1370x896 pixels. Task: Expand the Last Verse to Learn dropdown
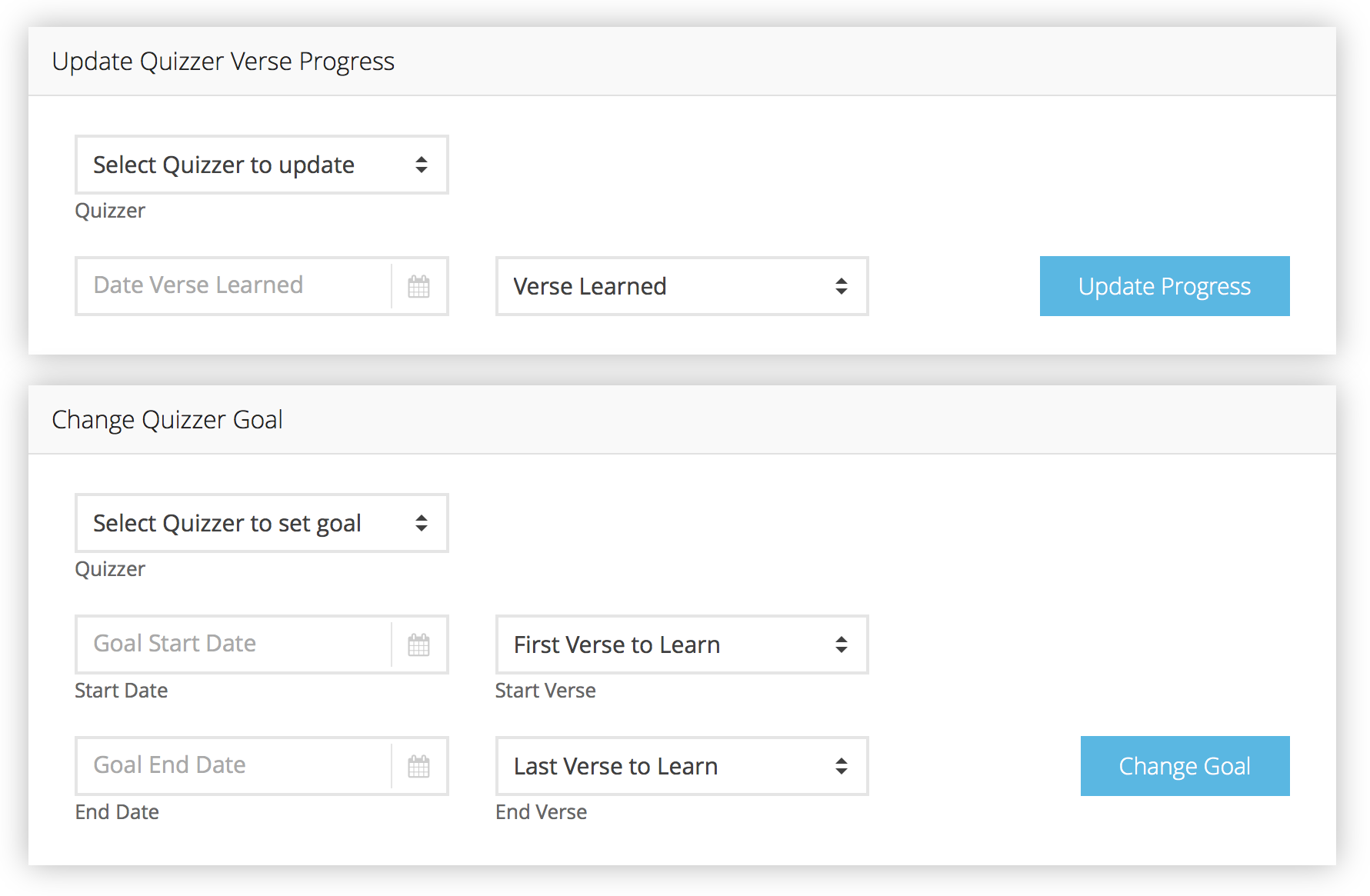(x=682, y=767)
